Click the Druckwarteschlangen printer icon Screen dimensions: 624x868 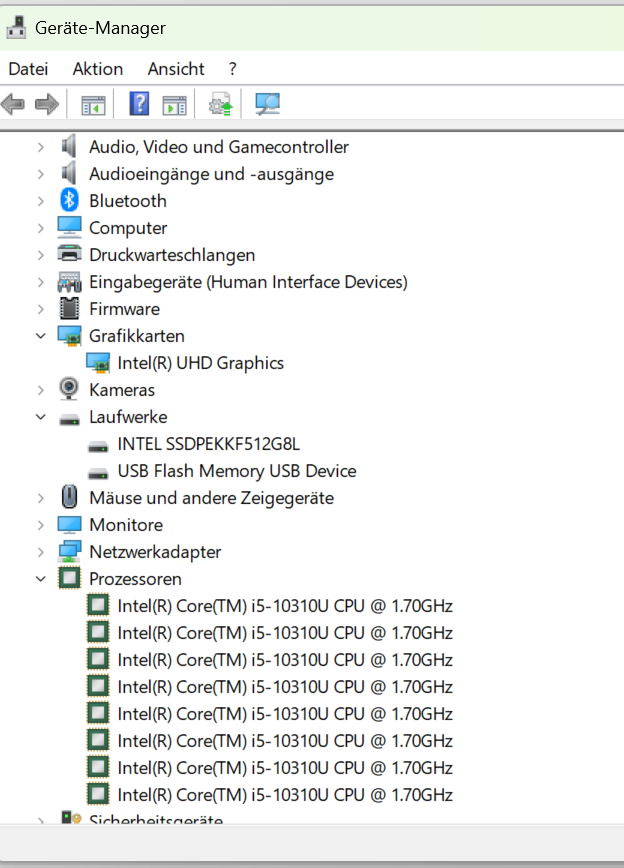pyautogui.click(x=69, y=254)
